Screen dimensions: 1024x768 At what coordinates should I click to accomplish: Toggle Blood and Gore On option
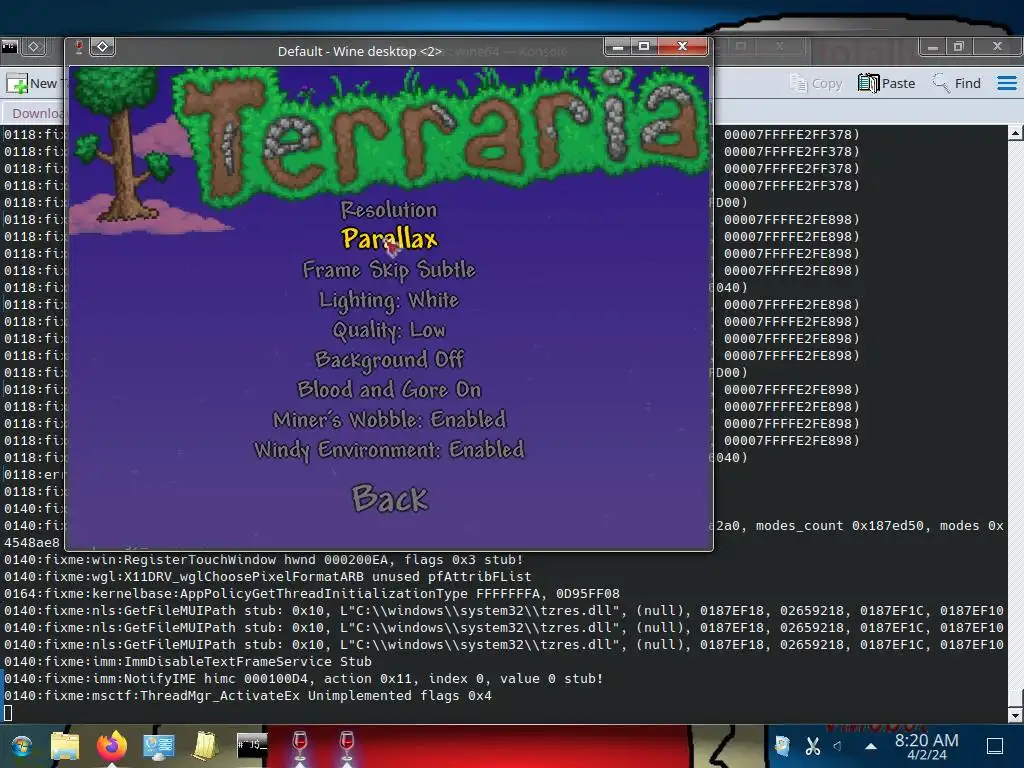[389, 390]
